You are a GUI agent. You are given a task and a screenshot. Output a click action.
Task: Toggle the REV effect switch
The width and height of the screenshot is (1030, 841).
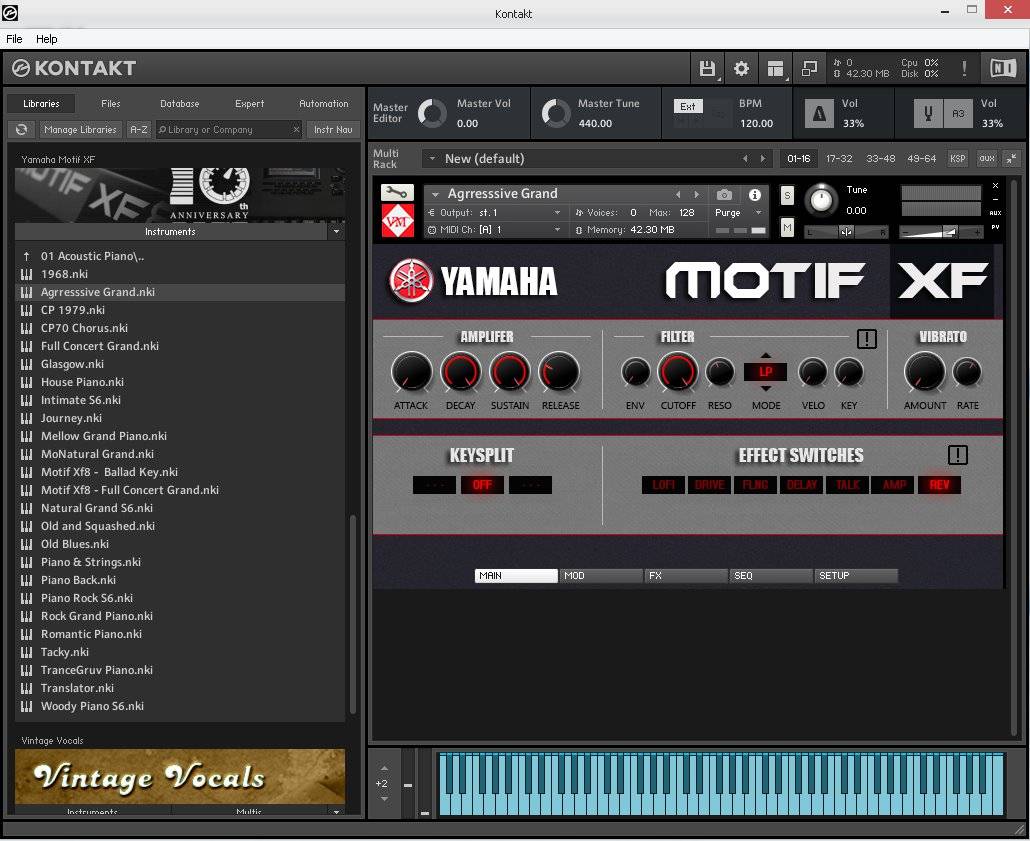click(939, 485)
